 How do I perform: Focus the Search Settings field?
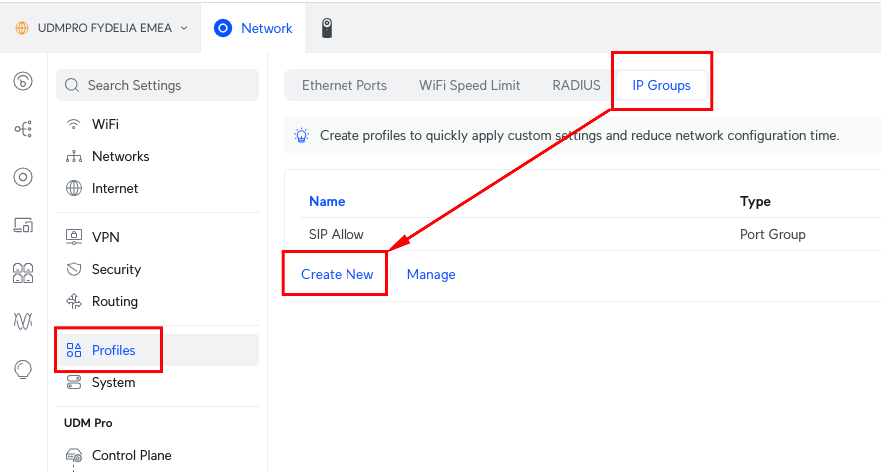click(158, 85)
